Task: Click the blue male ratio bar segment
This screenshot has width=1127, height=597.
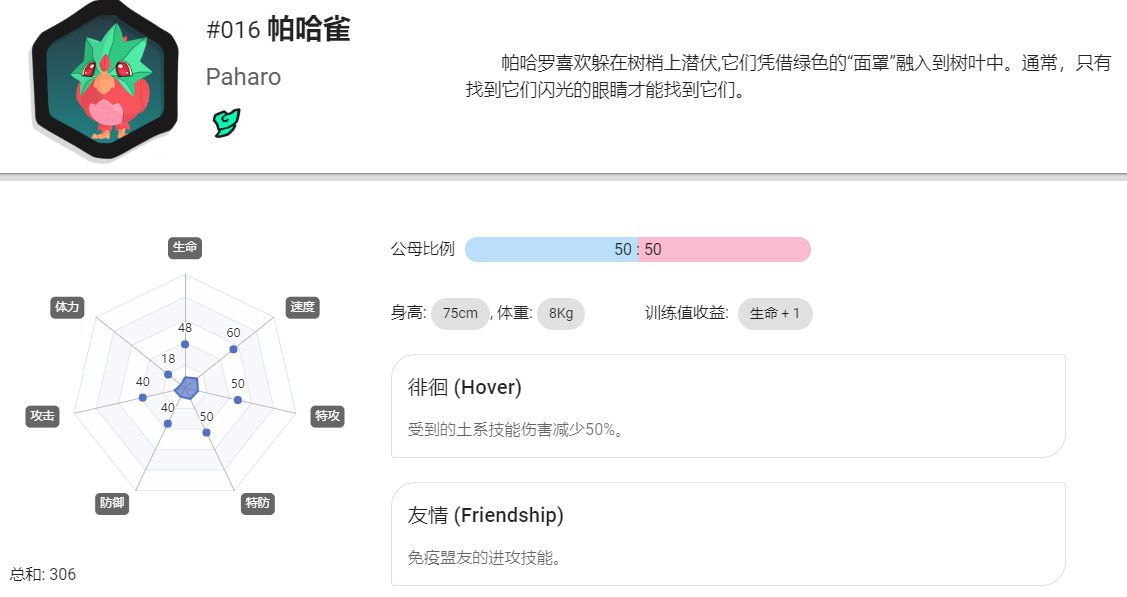Action: (x=551, y=249)
